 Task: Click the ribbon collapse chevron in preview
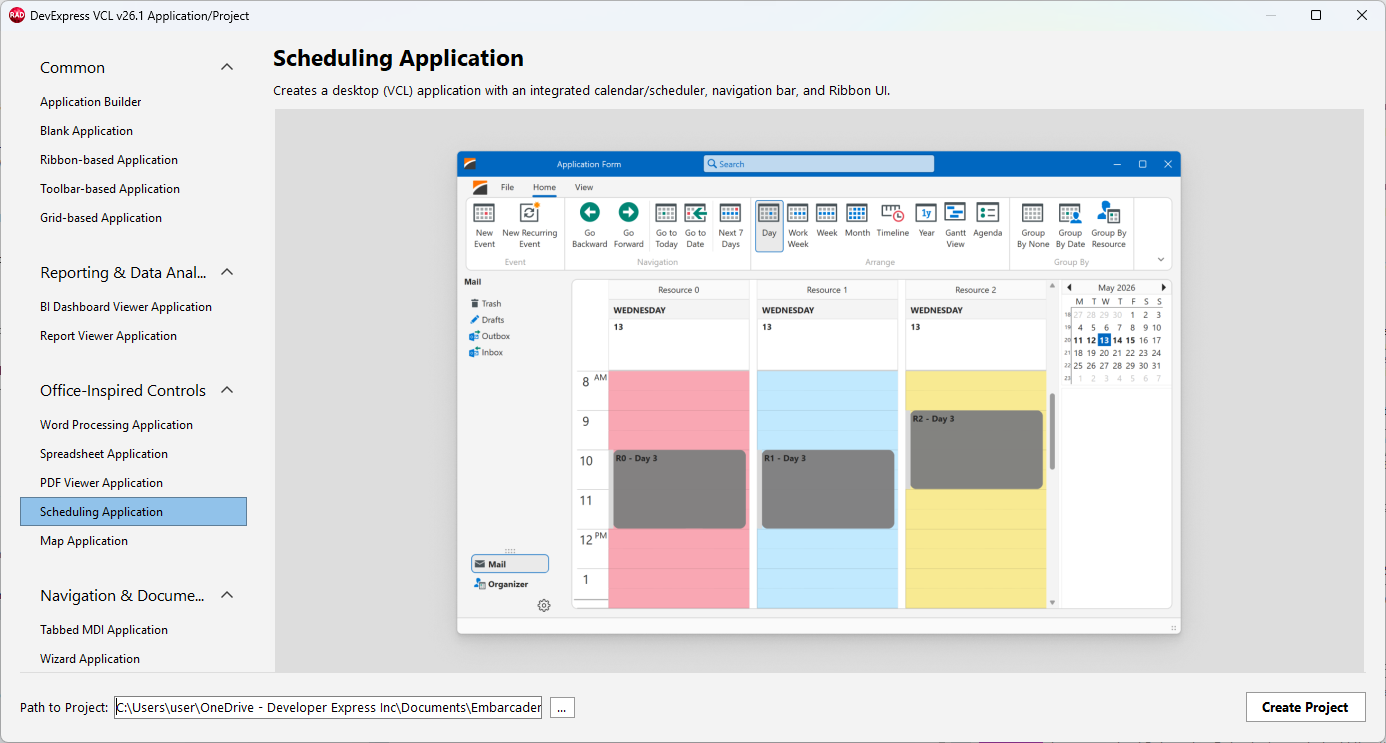click(x=1161, y=260)
